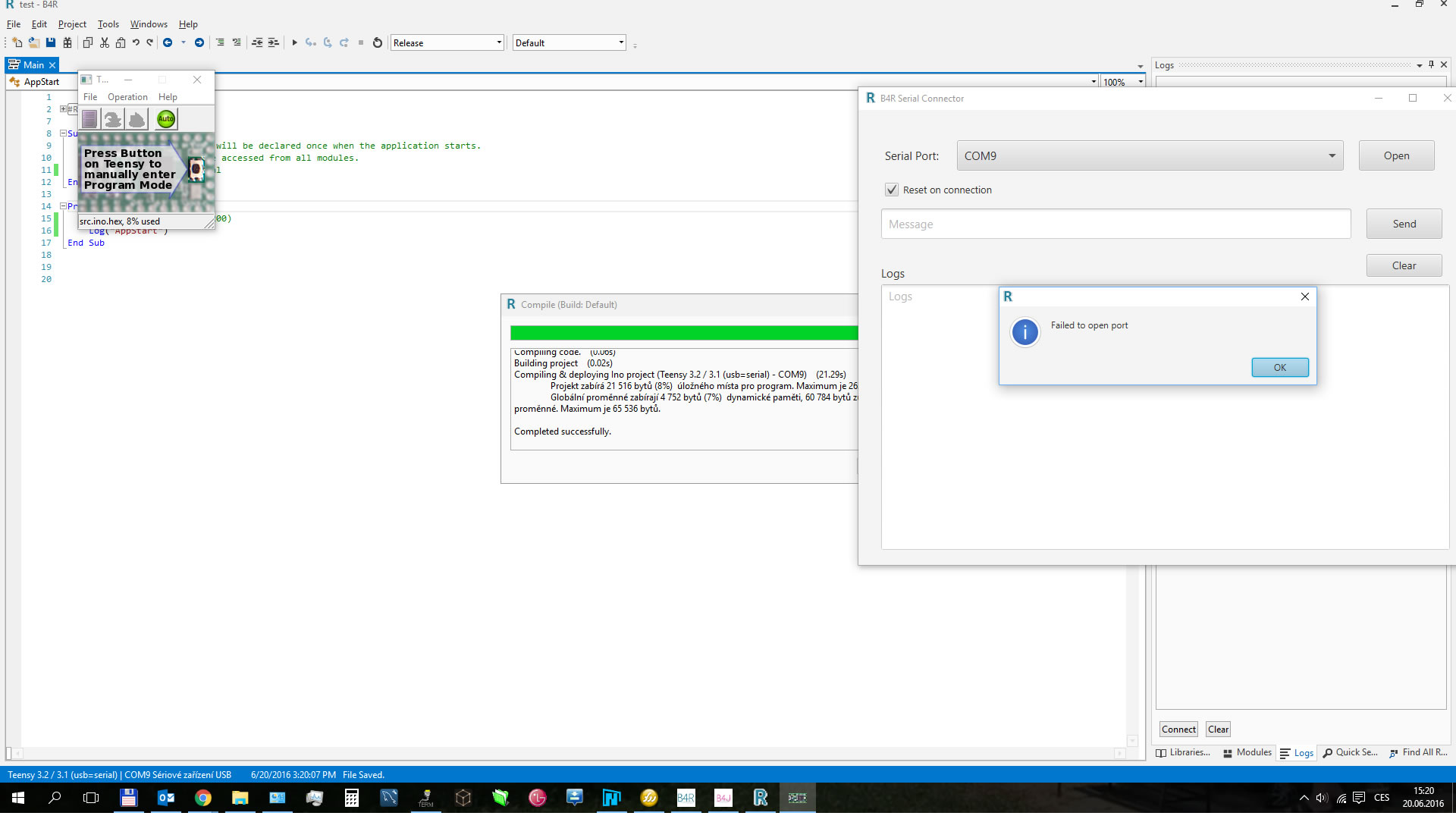Click the Run play arrow icon
This screenshot has height=819, width=1456.
coord(294,42)
